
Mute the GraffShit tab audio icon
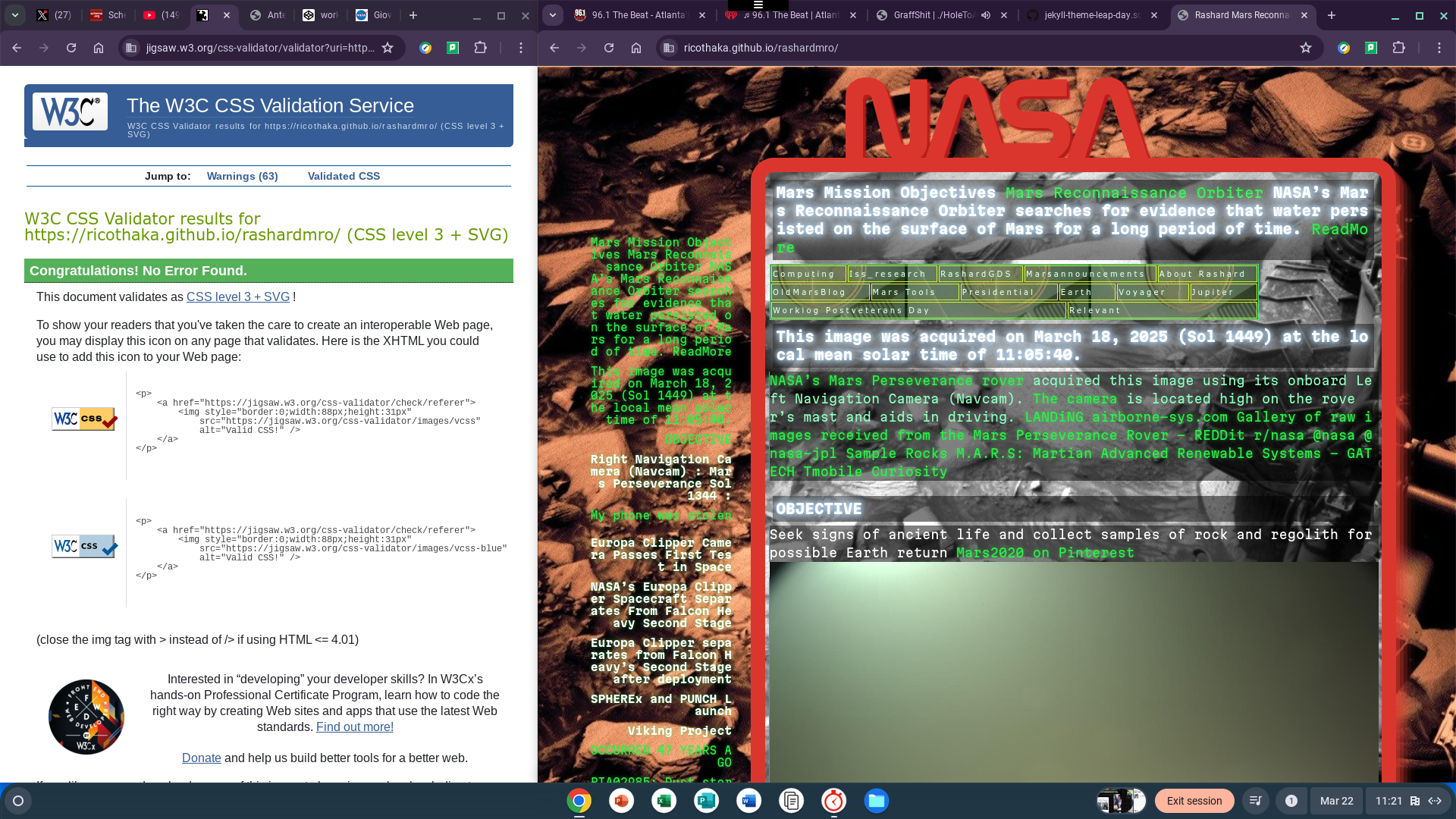986,15
